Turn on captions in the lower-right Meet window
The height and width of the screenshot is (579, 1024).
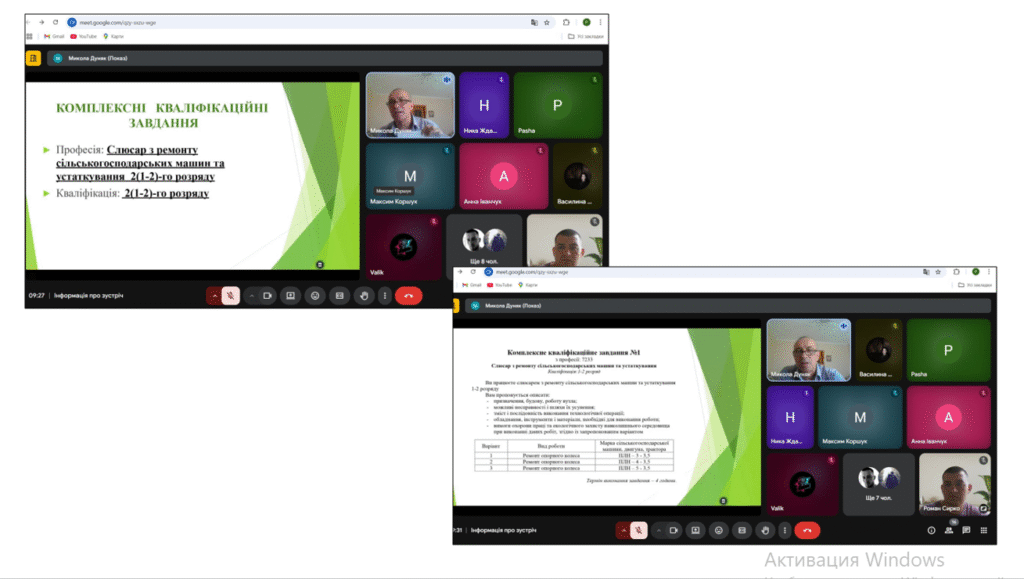[x=743, y=530]
